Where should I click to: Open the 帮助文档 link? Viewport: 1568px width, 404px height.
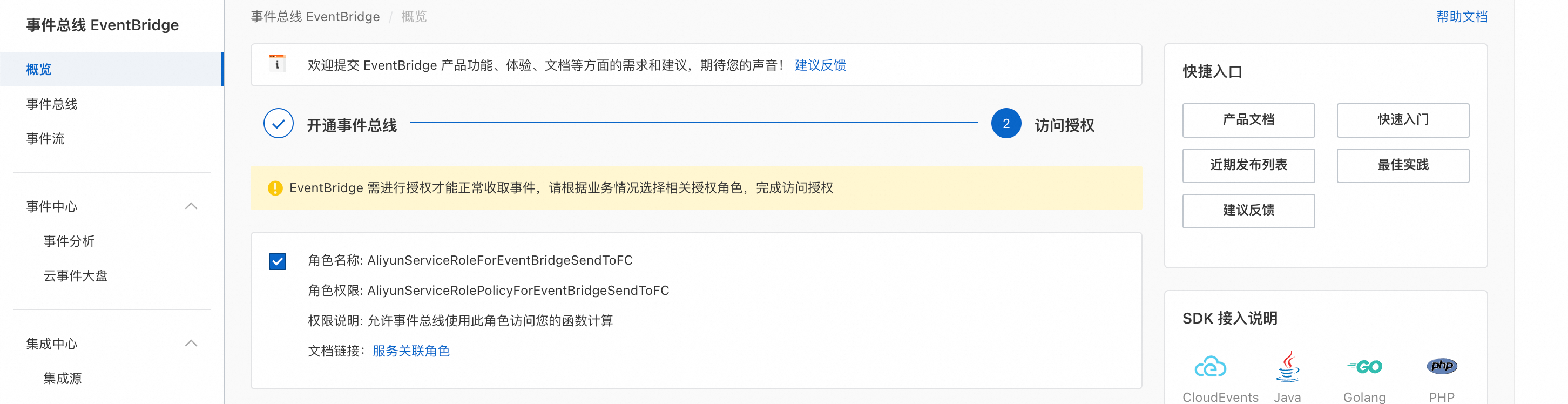point(1462,16)
